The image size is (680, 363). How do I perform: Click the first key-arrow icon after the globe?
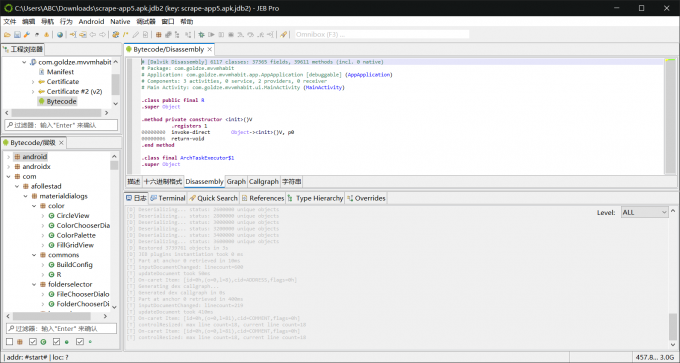point(72,35)
